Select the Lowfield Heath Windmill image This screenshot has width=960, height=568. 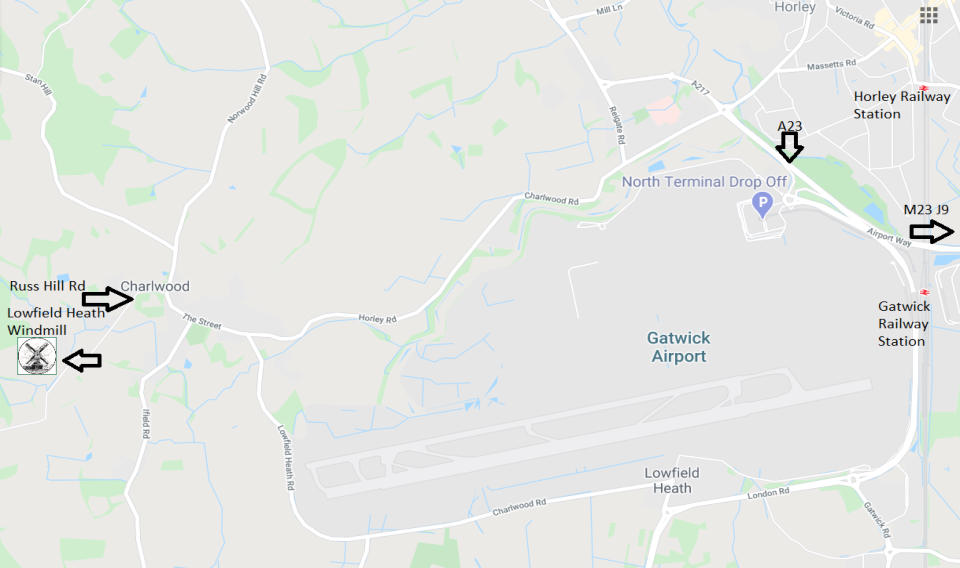pyautogui.click(x=37, y=356)
